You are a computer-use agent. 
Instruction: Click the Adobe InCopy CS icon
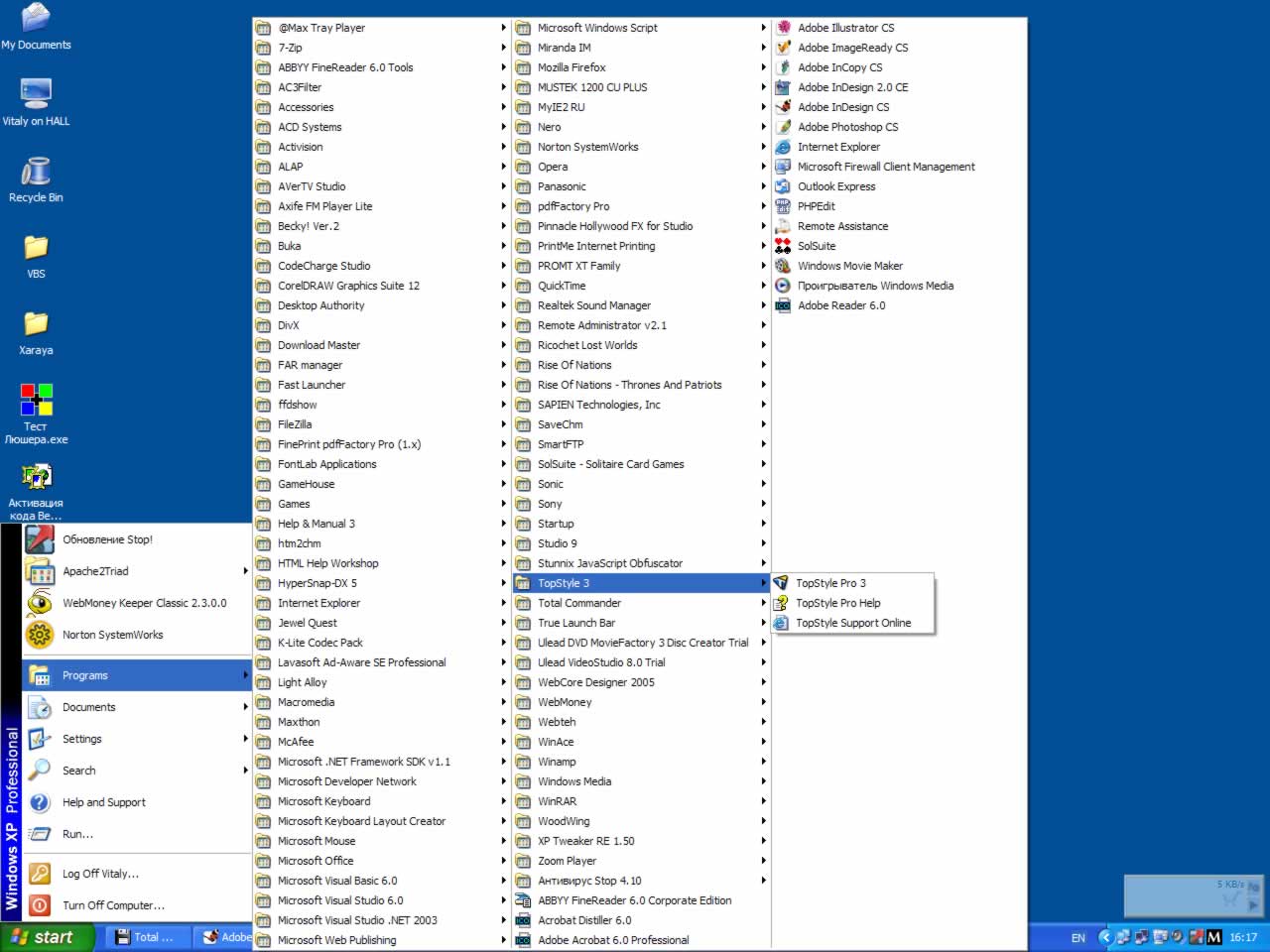click(x=783, y=67)
